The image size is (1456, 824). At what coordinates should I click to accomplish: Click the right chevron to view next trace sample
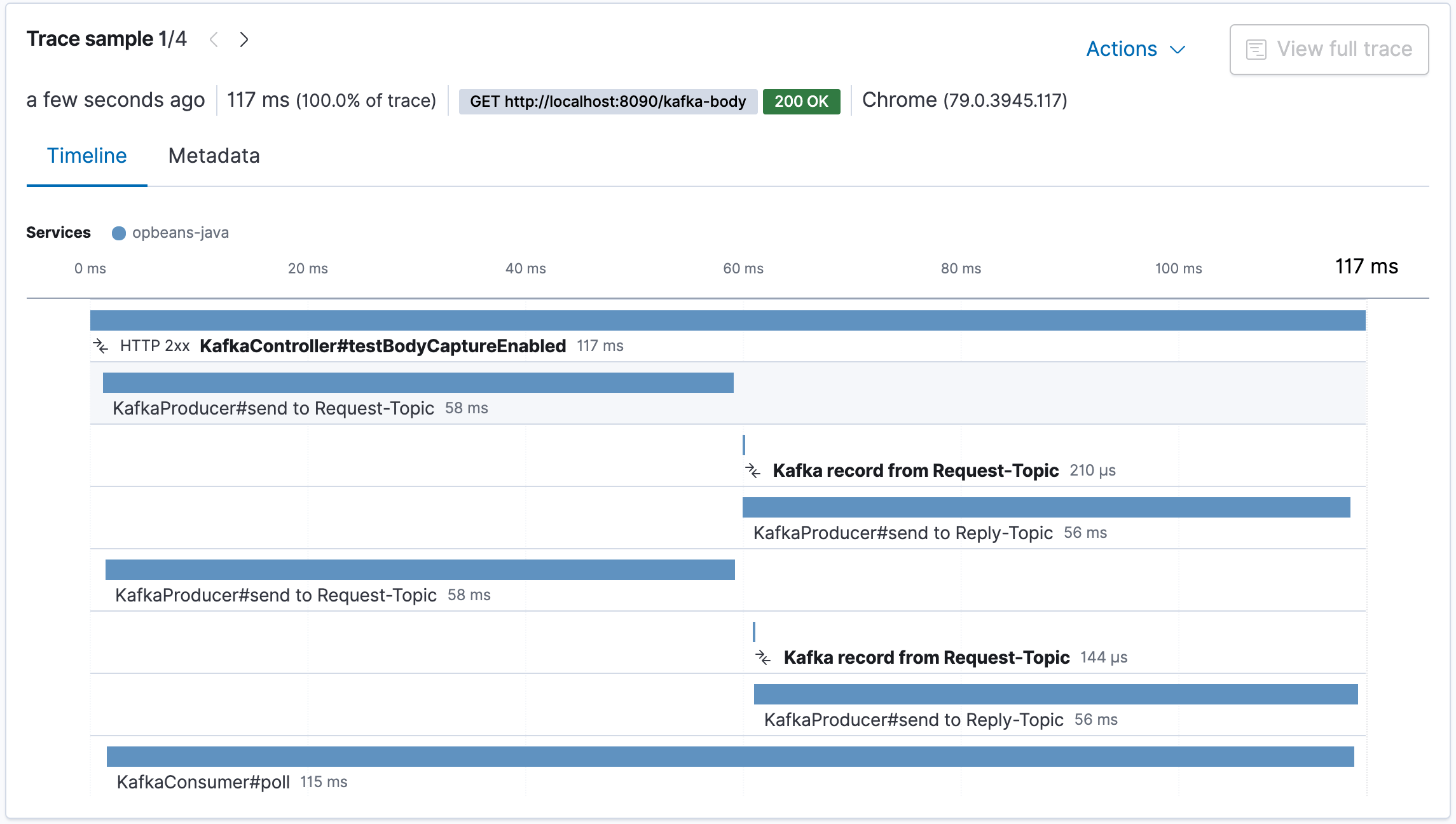point(244,39)
